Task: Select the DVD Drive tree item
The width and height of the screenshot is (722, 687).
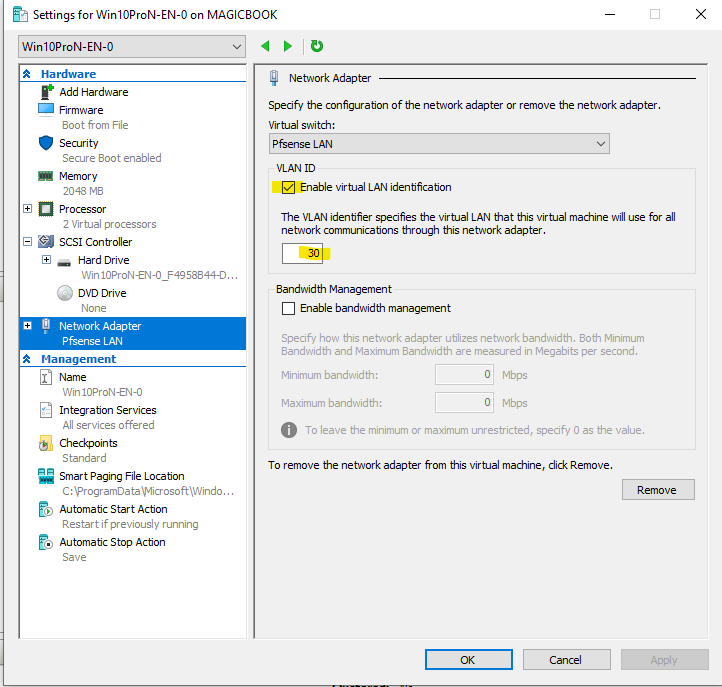Action: [x=102, y=293]
